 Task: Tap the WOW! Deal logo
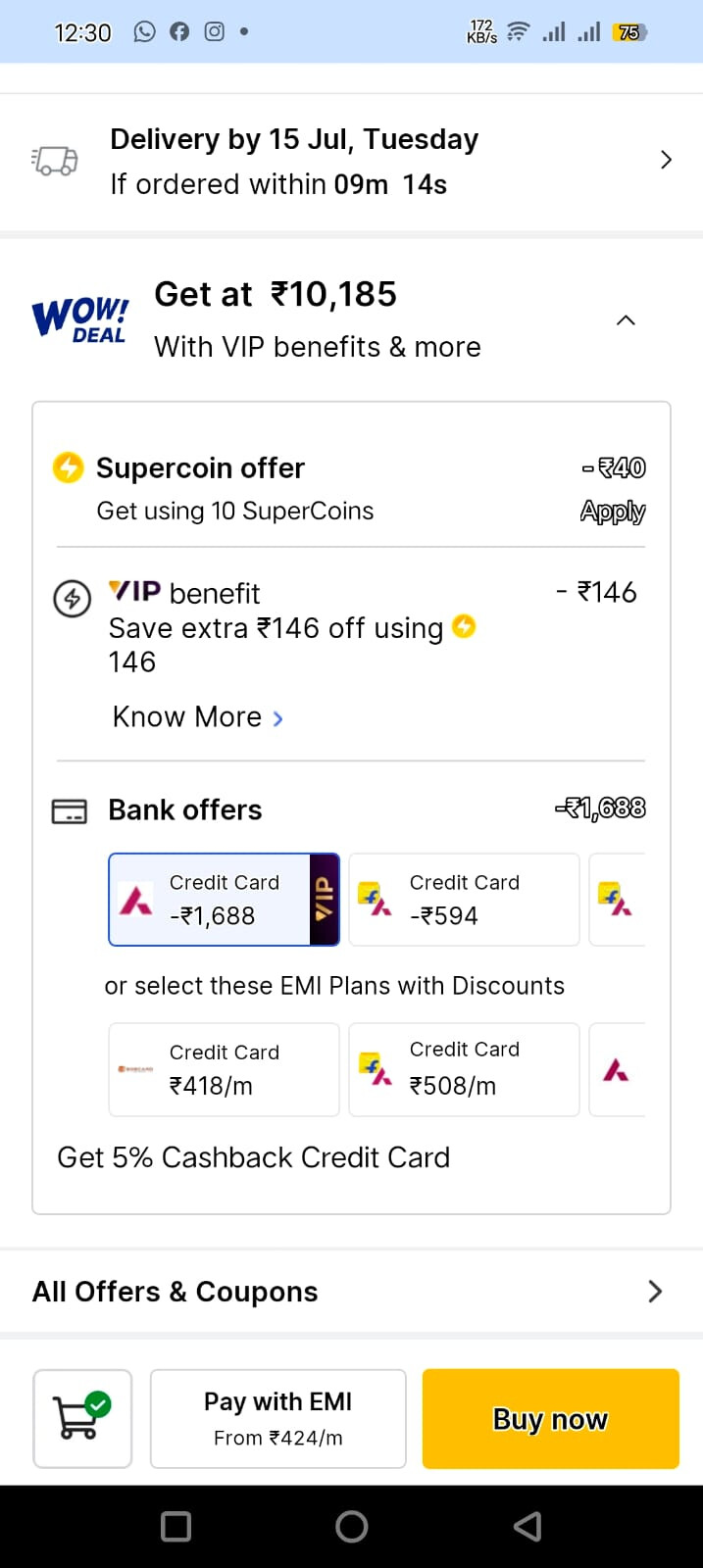click(x=80, y=319)
